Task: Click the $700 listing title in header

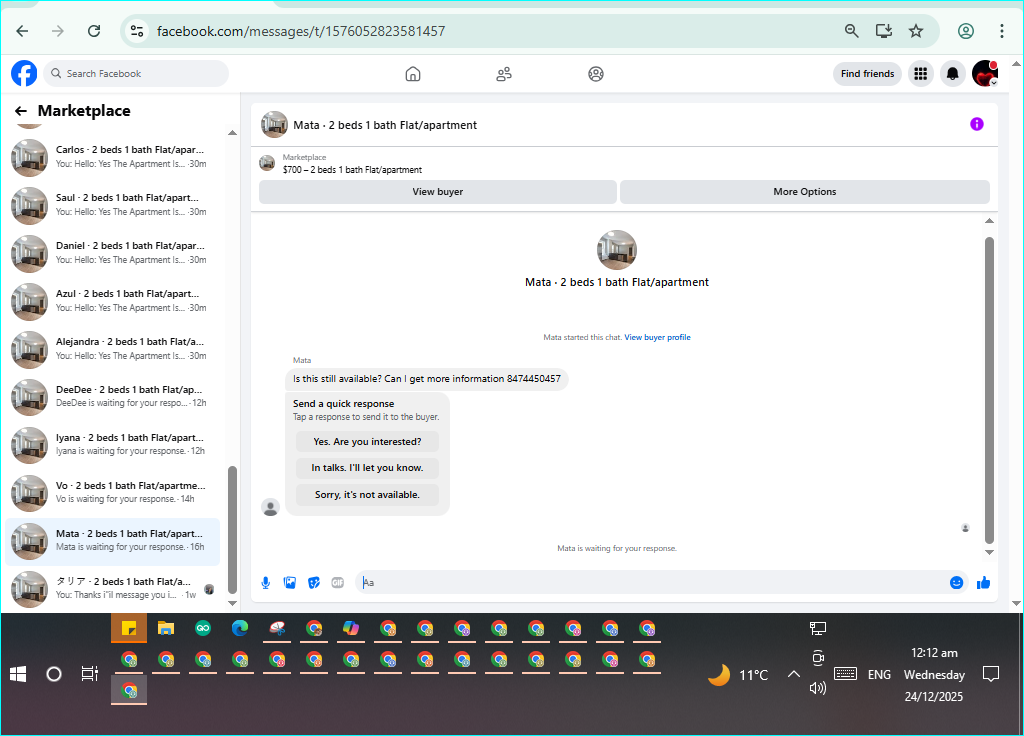Action: tap(352, 170)
